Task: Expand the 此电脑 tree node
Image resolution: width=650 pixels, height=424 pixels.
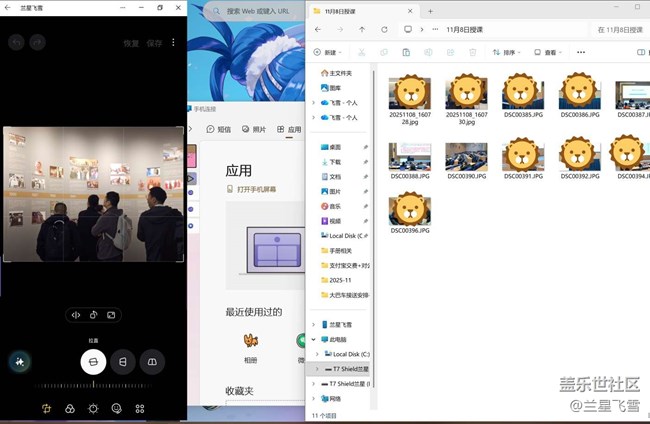Action: click(x=313, y=339)
